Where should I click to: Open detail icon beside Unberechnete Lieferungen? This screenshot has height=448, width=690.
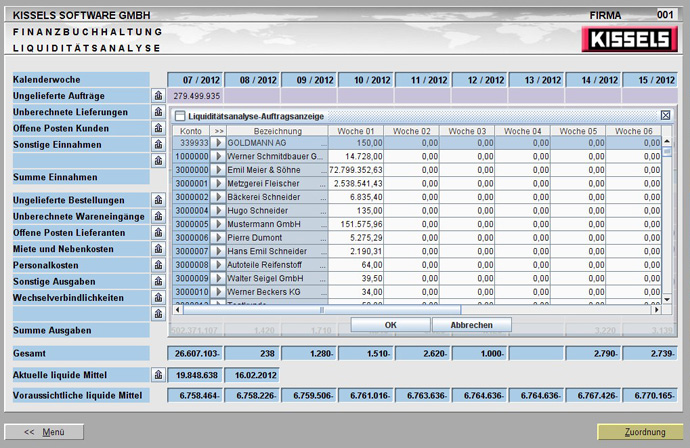click(x=158, y=112)
